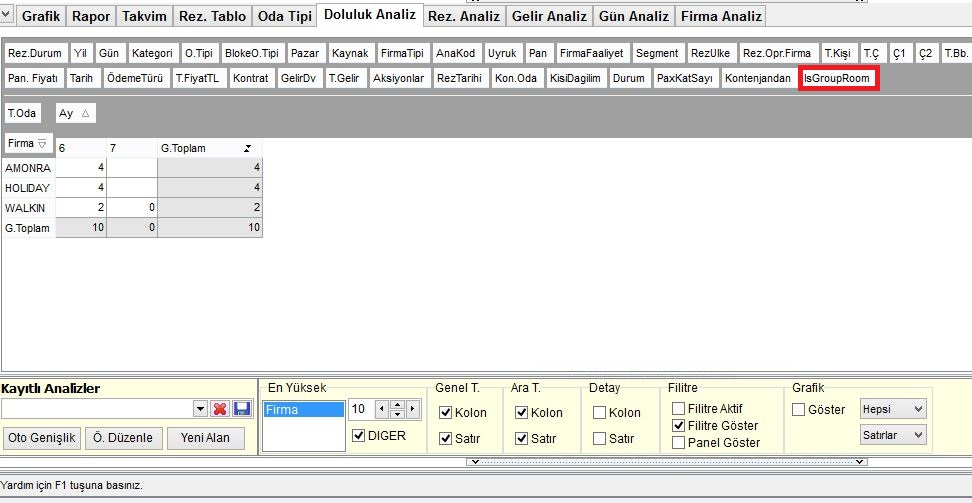Select the WALKIN row header
The width and height of the screenshot is (972, 503).
point(29,207)
